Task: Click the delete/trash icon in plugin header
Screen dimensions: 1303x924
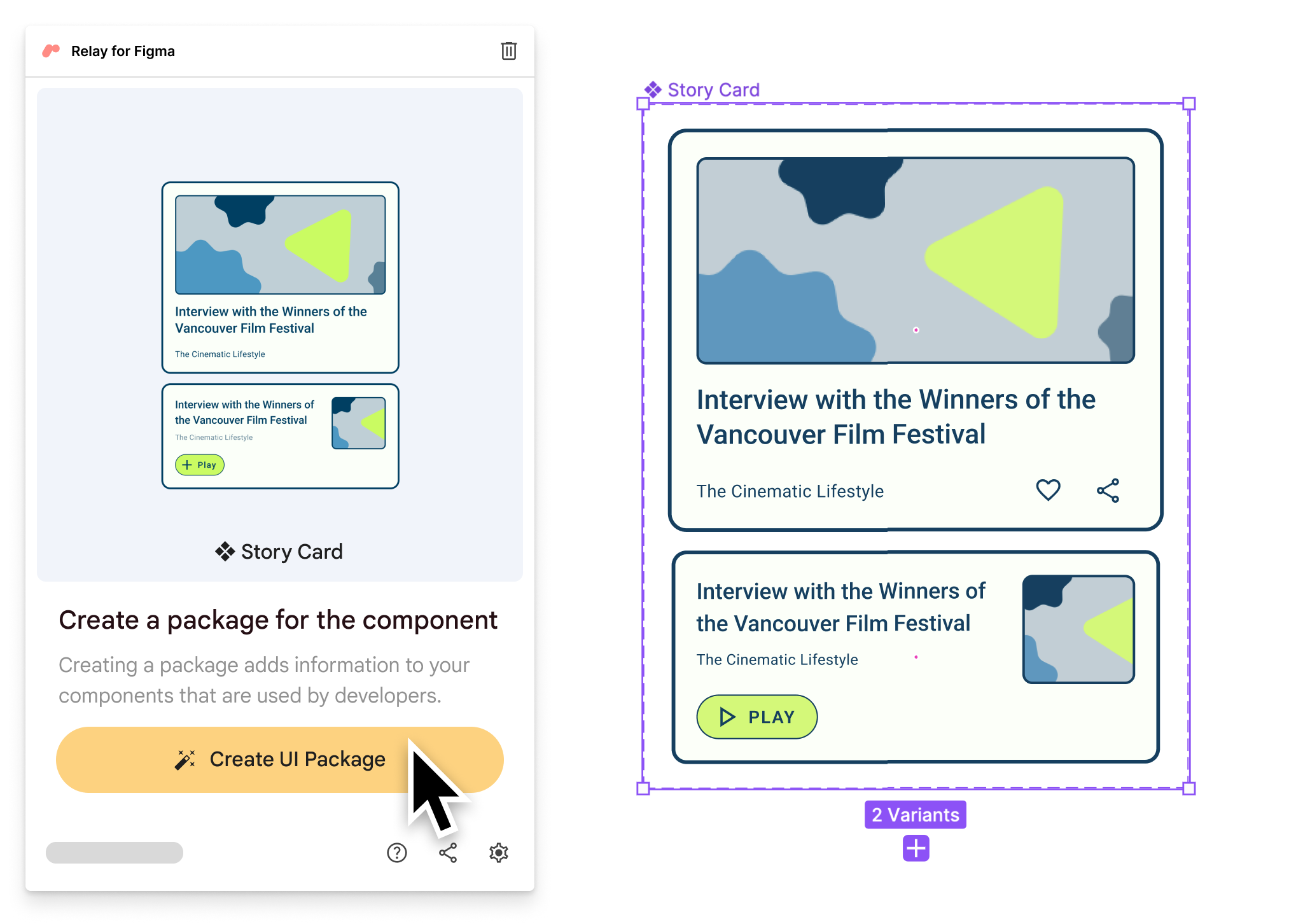Action: coord(510,51)
